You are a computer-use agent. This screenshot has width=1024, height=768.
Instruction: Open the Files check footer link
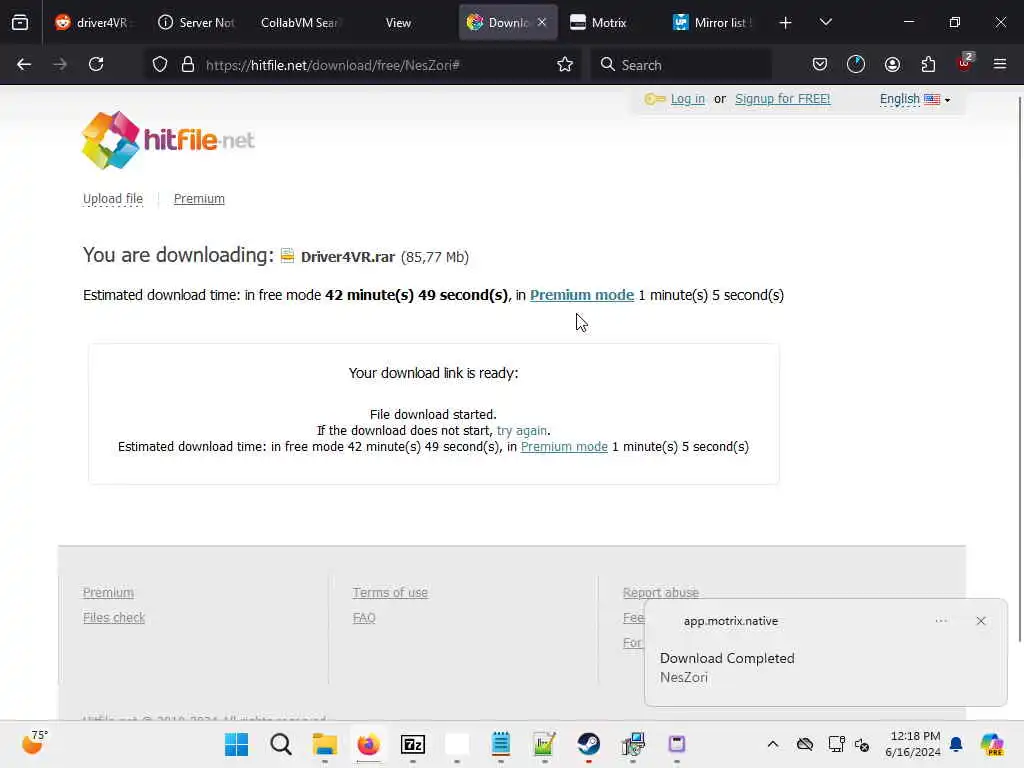[x=114, y=618]
